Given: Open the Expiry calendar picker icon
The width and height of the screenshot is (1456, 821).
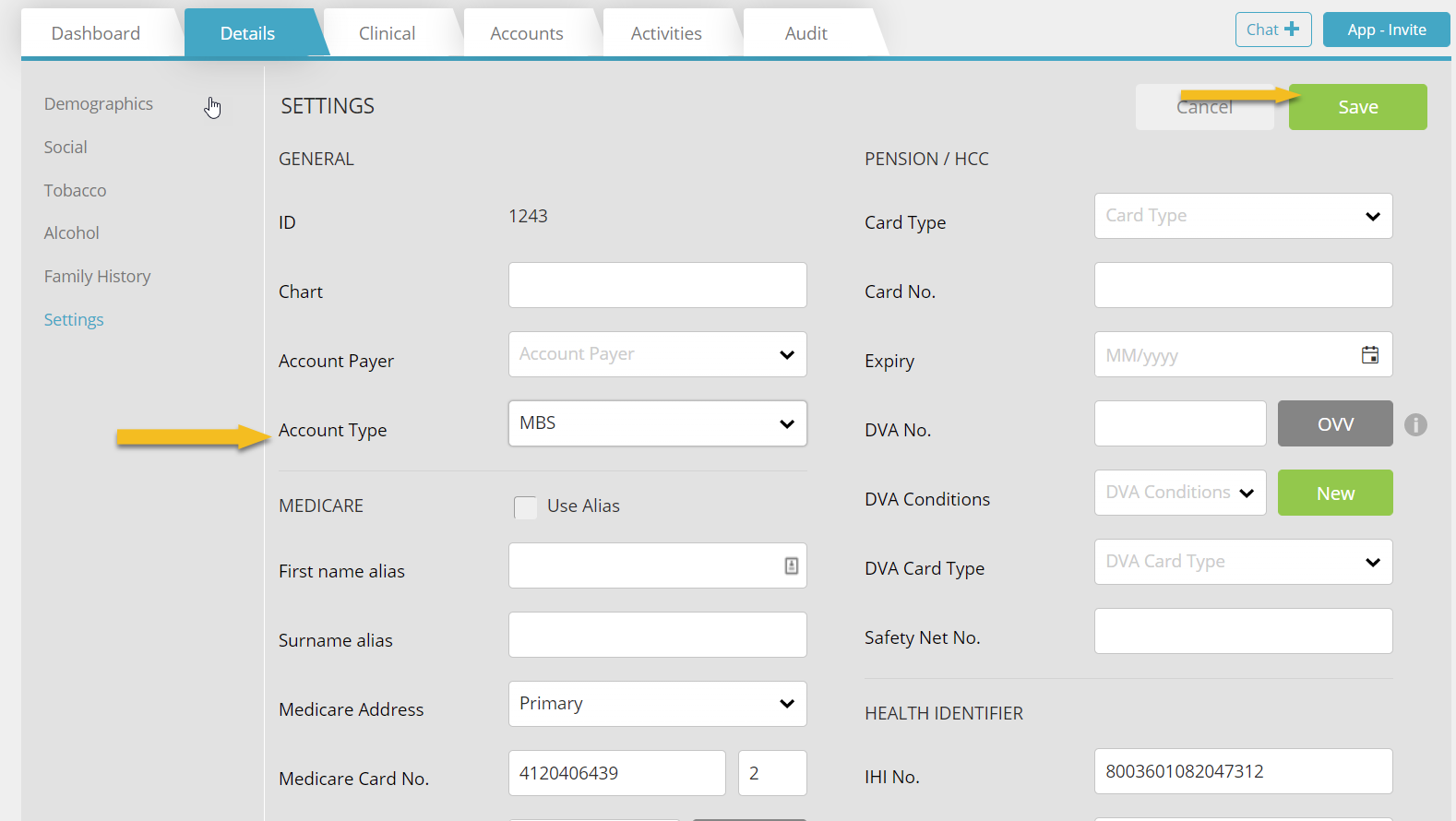Looking at the screenshot, I should tap(1370, 354).
